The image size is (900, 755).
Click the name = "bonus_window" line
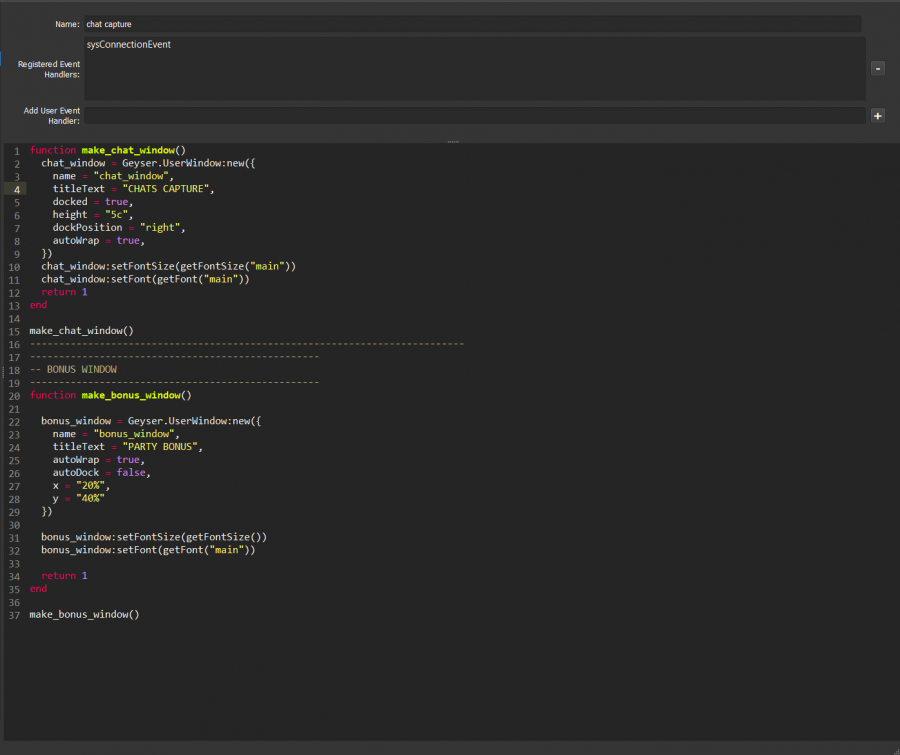coord(116,434)
